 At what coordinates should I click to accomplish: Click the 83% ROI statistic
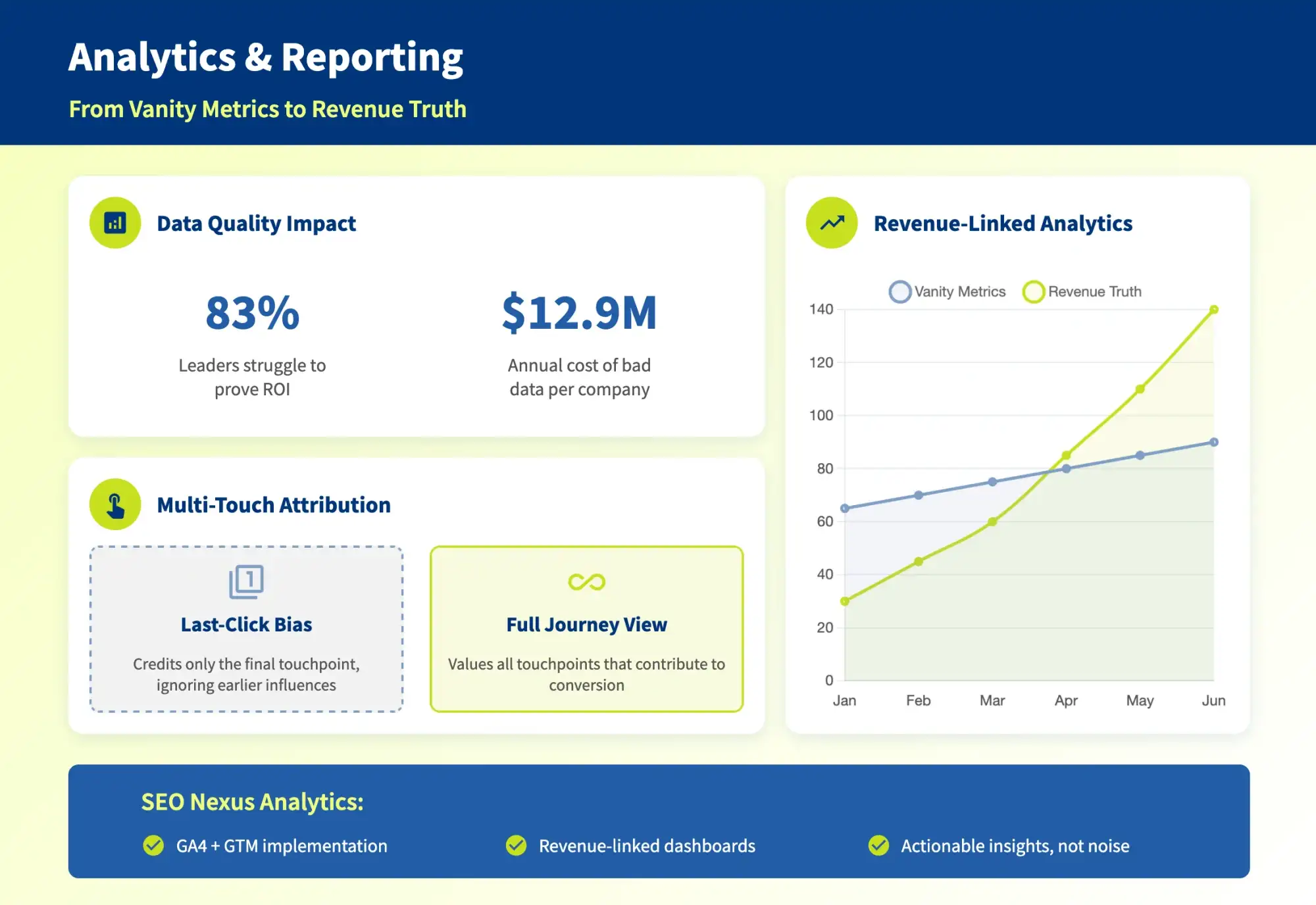click(252, 315)
